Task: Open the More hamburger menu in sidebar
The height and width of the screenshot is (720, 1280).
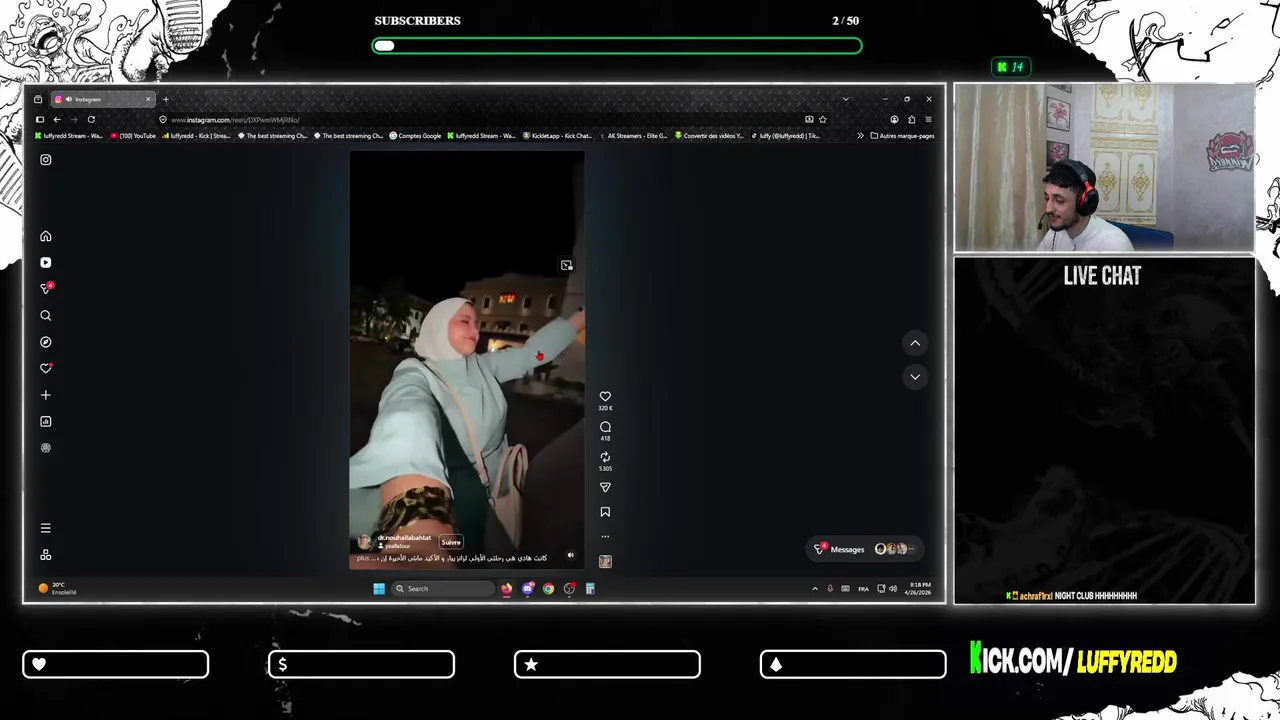Action: pyautogui.click(x=45, y=528)
